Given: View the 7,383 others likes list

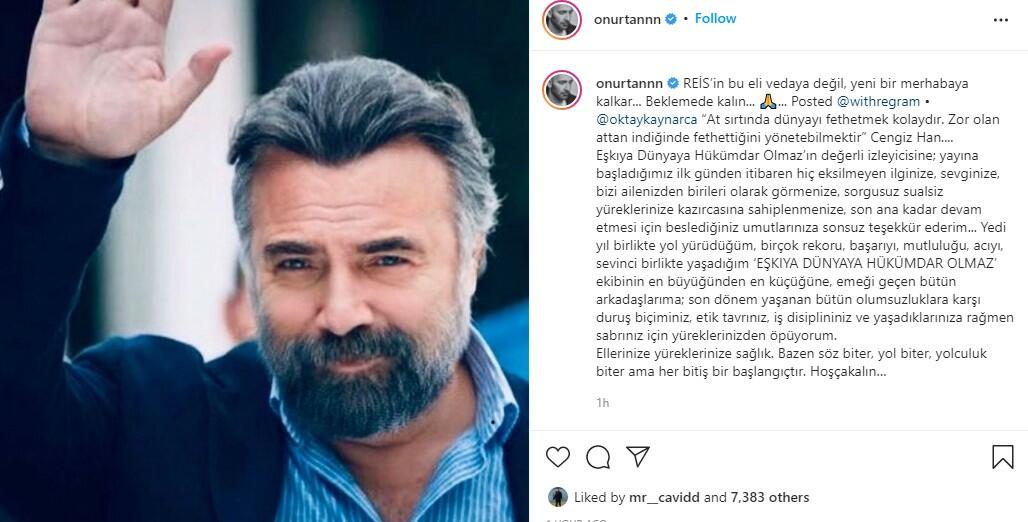Looking at the screenshot, I should coord(767,498).
